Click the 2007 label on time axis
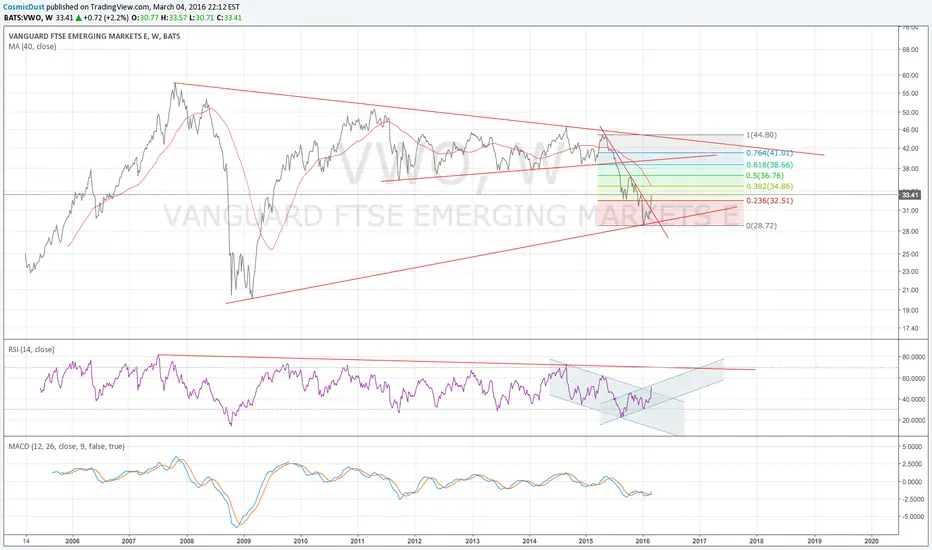Image resolution: width=932 pixels, height=550 pixels. (129, 541)
